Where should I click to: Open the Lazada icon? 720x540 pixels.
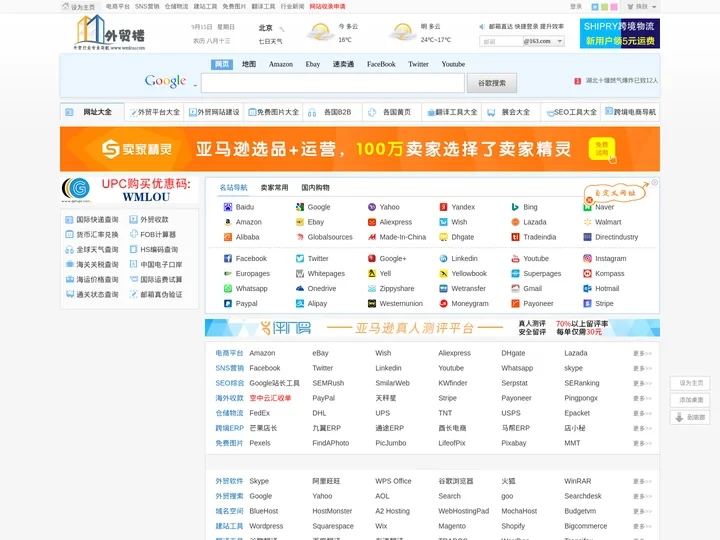[515, 222]
